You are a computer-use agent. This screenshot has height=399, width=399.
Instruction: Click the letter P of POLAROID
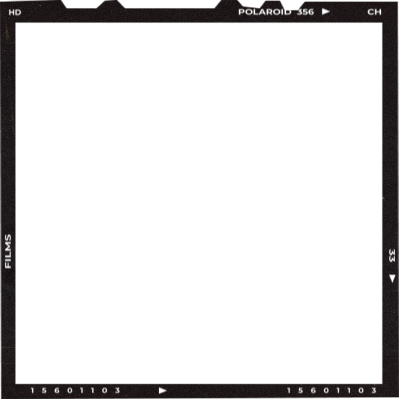click(x=242, y=12)
